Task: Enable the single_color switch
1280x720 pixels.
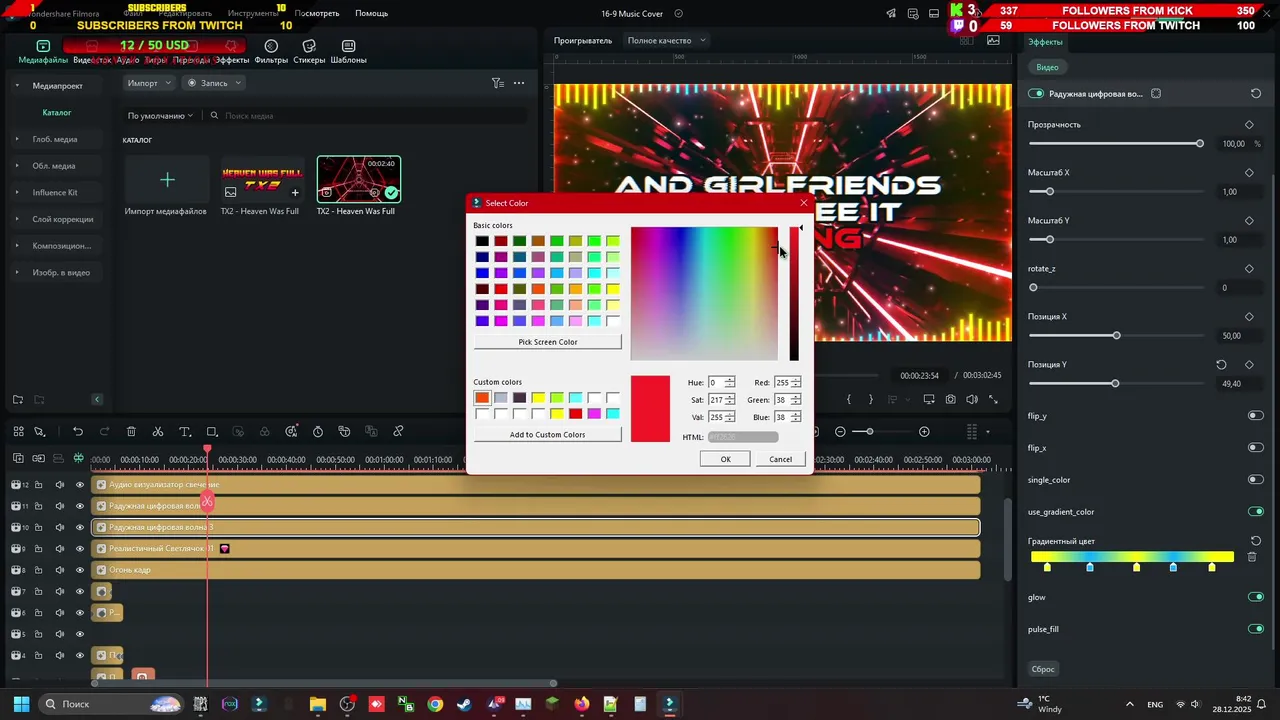Action: tap(1256, 480)
